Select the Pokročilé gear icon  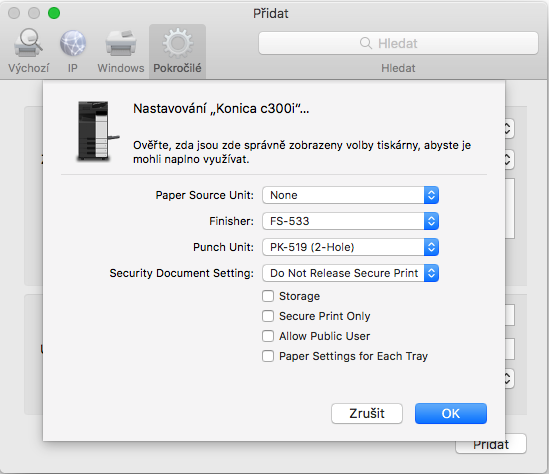click(x=178, y=43)
